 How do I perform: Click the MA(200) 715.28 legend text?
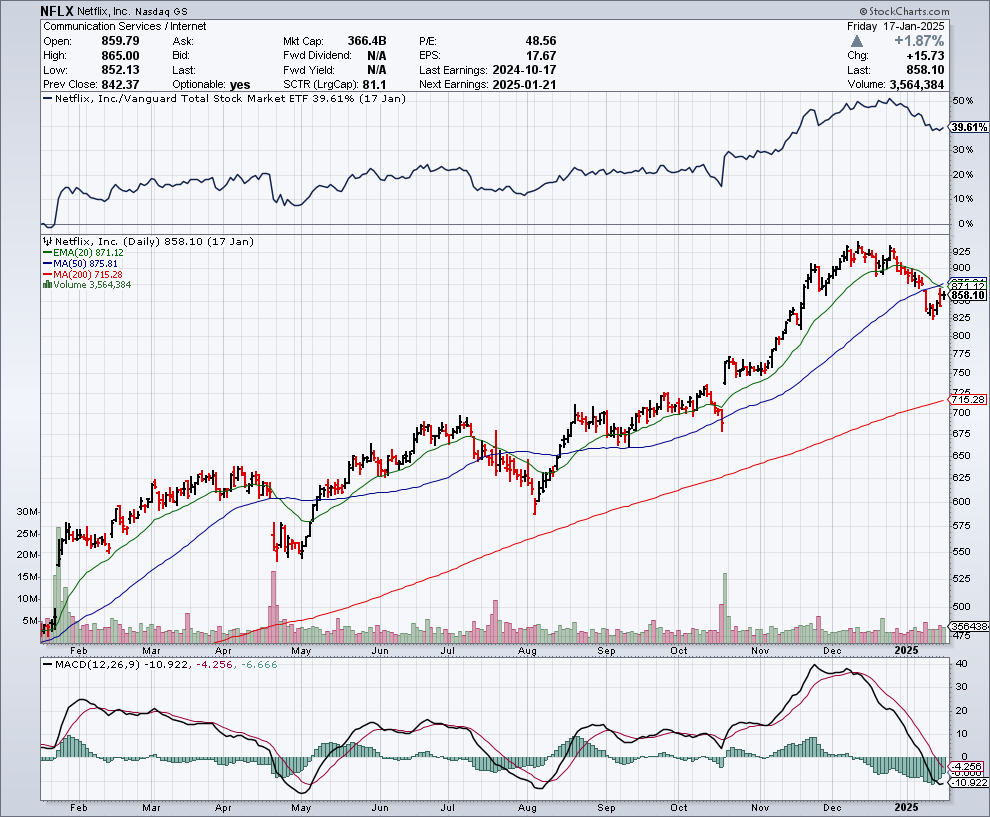pos(88,275)
